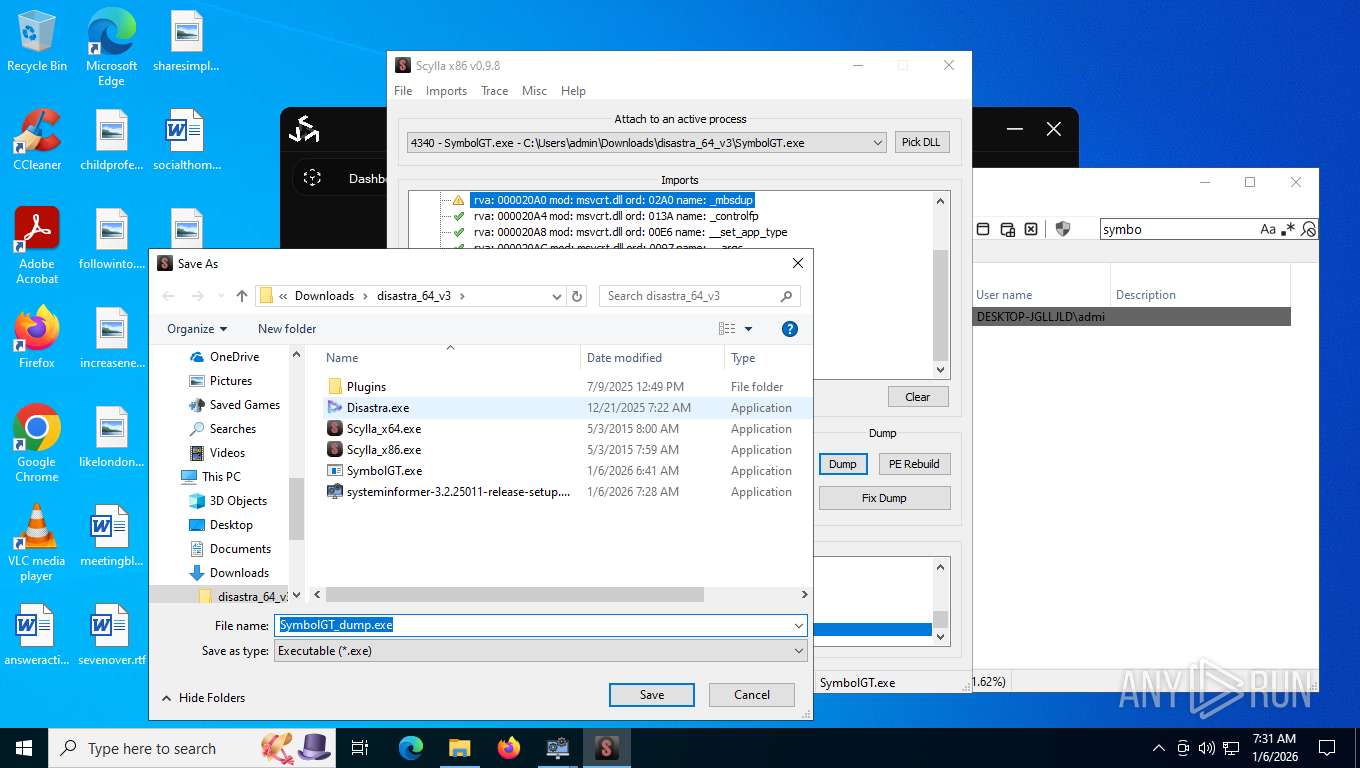Click the Clear button in Scylla imports
This screenshot has width=1360, height=768.
pyautogui.click(x=917, y=397)
